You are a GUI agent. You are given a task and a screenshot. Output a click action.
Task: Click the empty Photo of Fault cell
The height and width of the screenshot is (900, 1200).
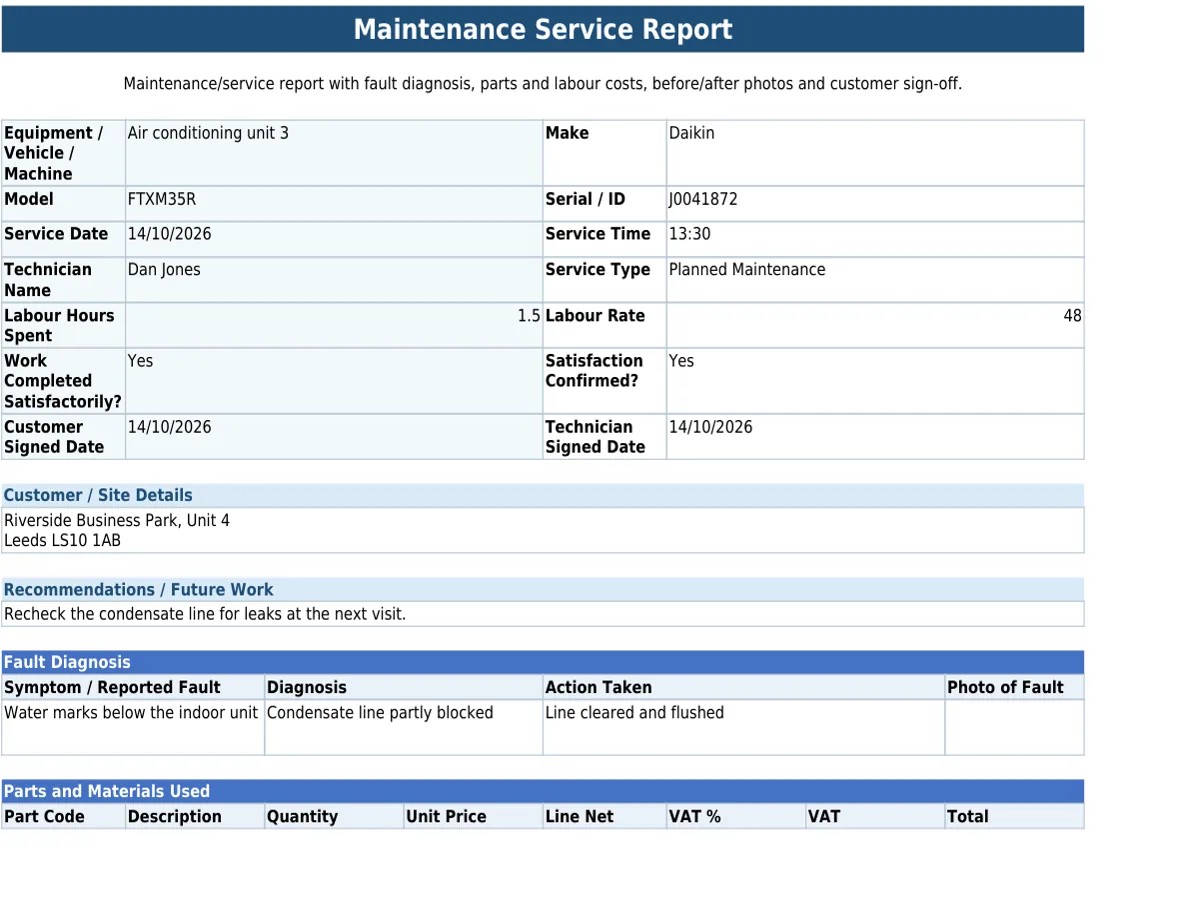click(1014, 727)
